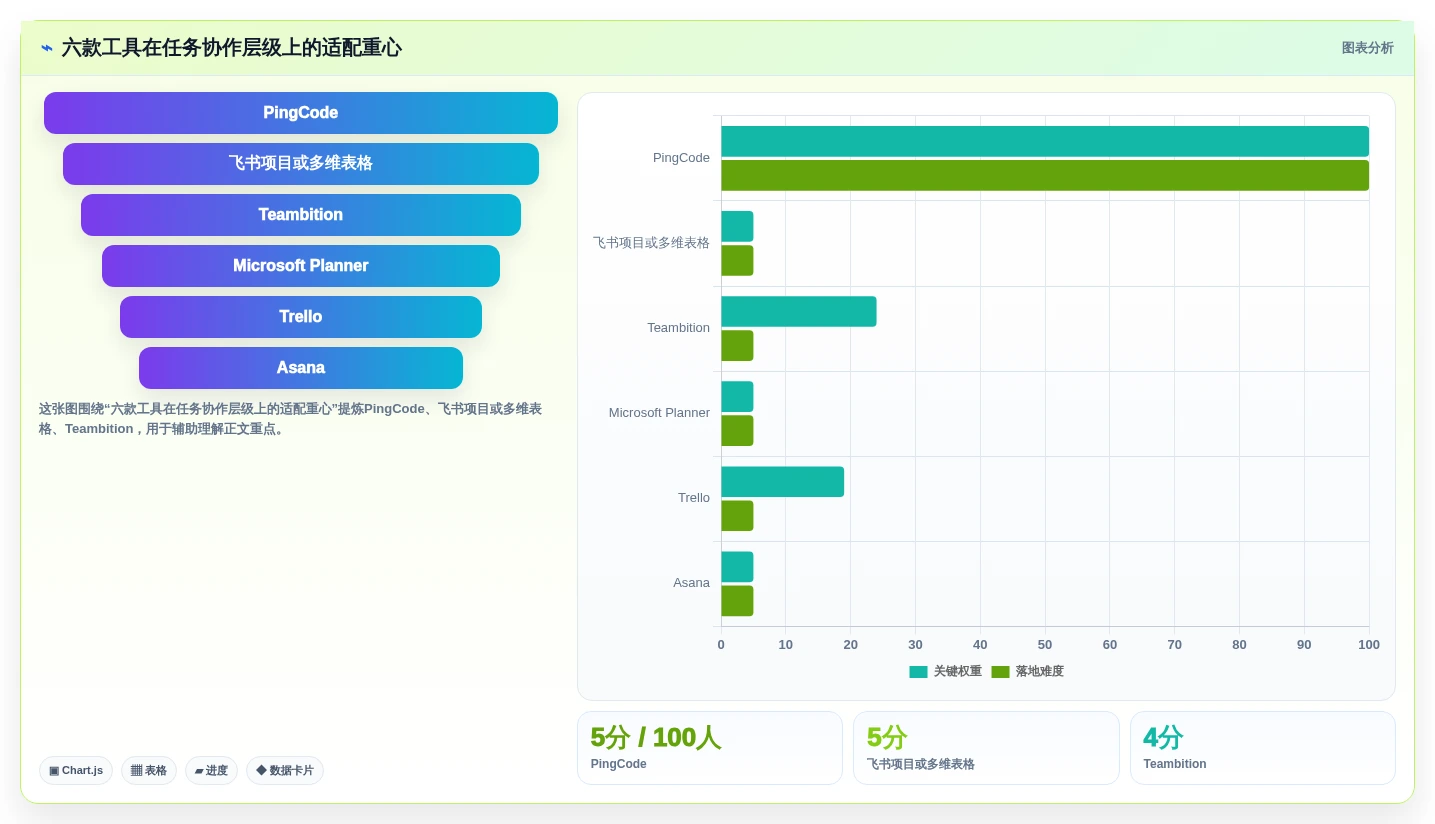The image size is (1435, 824).
Task: Click the 5分 / 100人 PingCode card
Action: 710,748
